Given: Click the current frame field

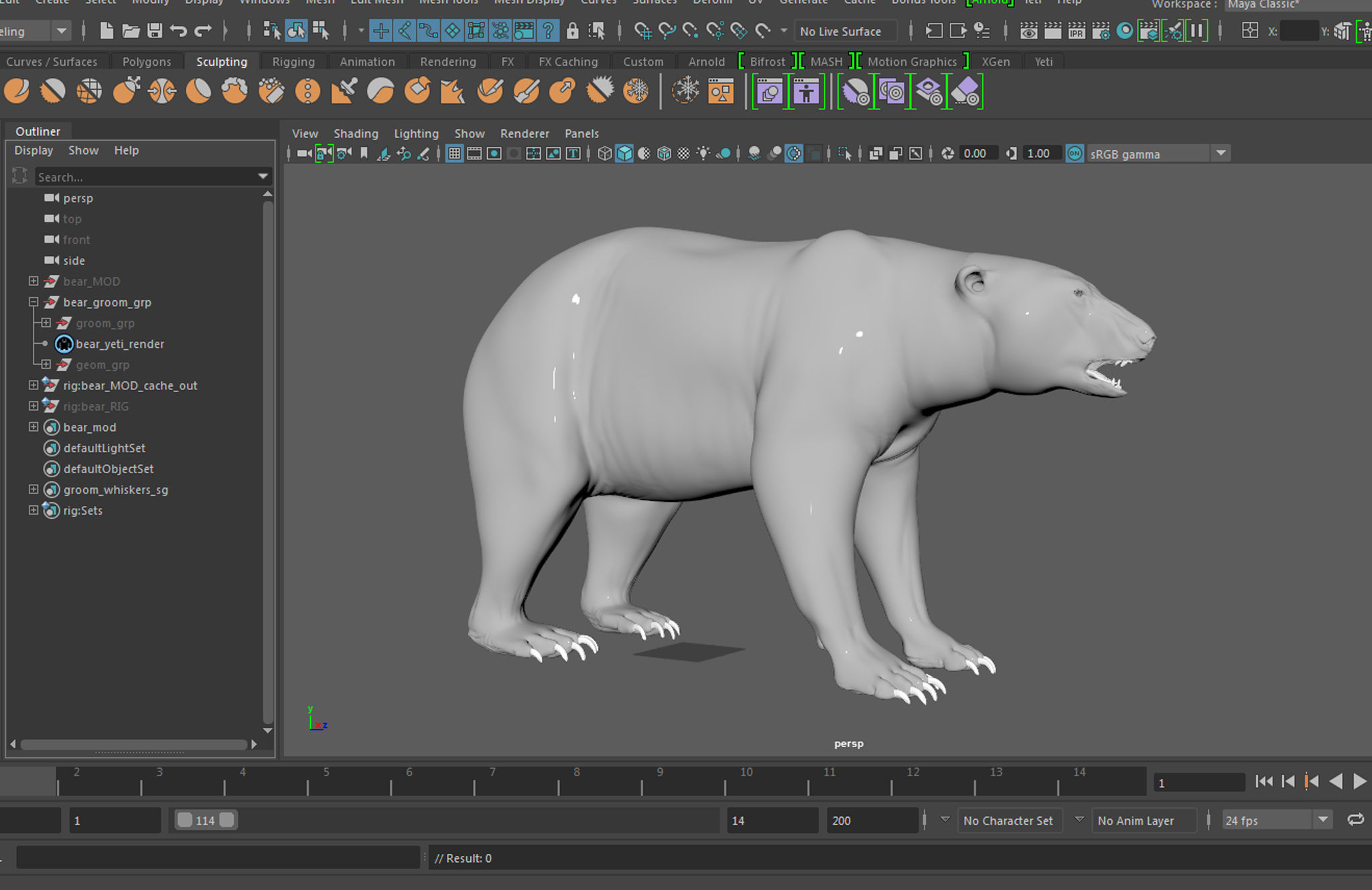Looking at the screenshot, I should [x=1198, y=782].
